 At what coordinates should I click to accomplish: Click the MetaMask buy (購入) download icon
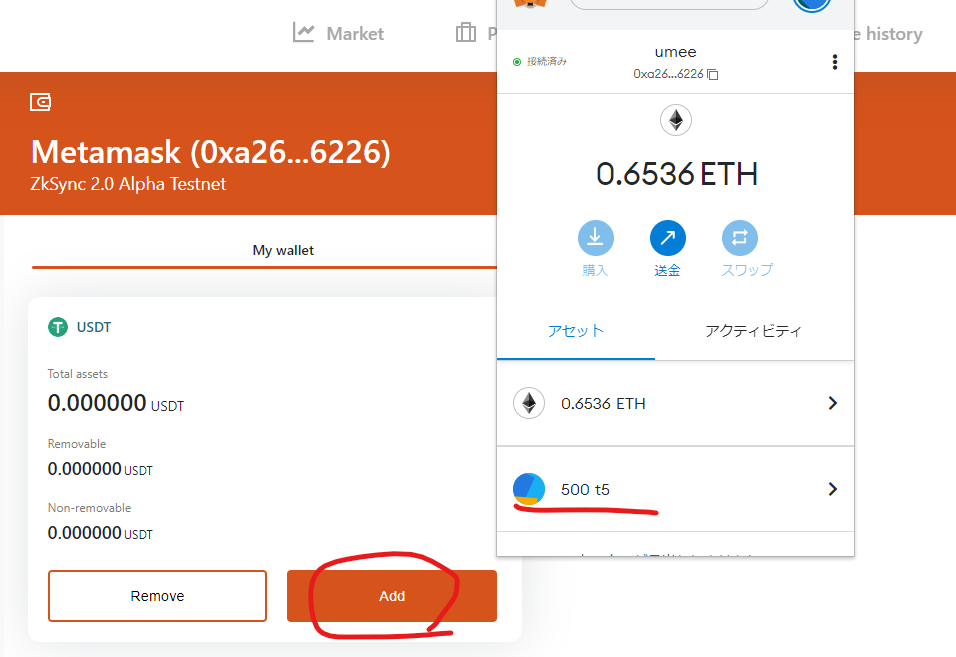pyautogui.click(x=596, y=238)
